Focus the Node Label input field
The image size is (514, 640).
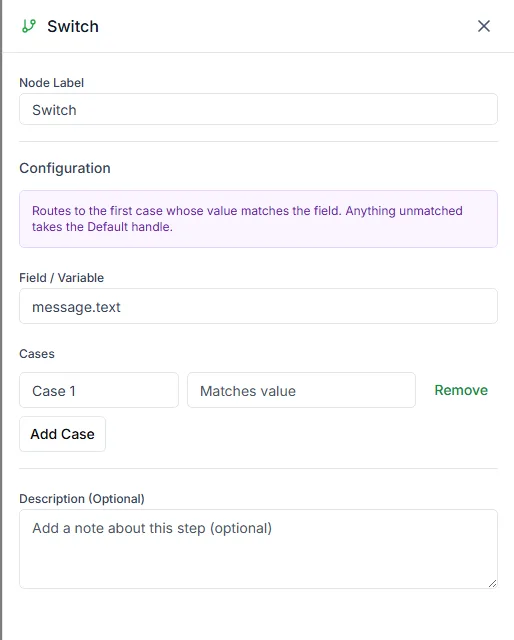pos(258,109)
